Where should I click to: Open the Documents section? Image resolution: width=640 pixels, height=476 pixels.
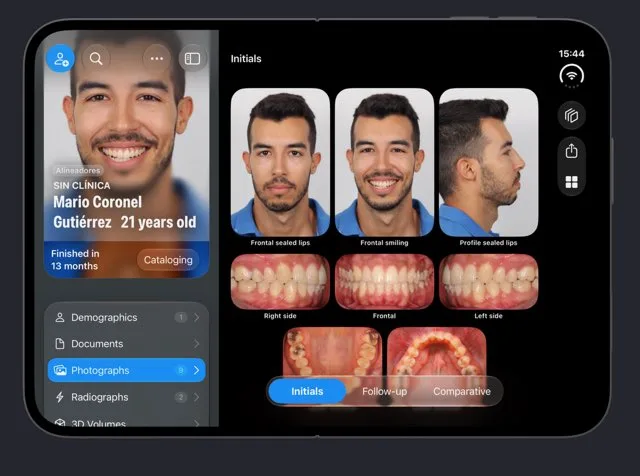pyautogui.click(x=127, y=344)
